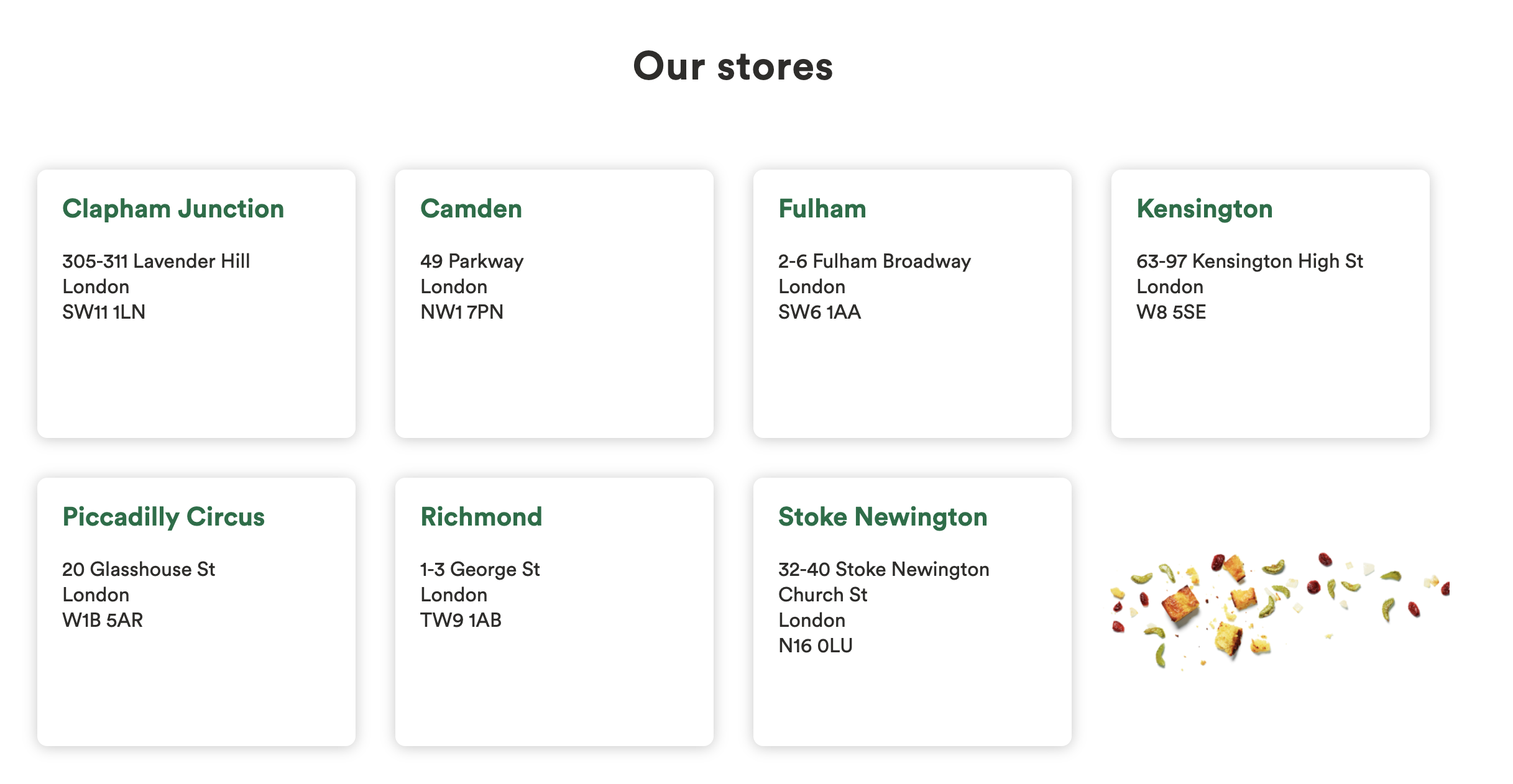Select the N16 0LU postcode
The width and height of the screenshot is (1513, 784).
[816, 645]
